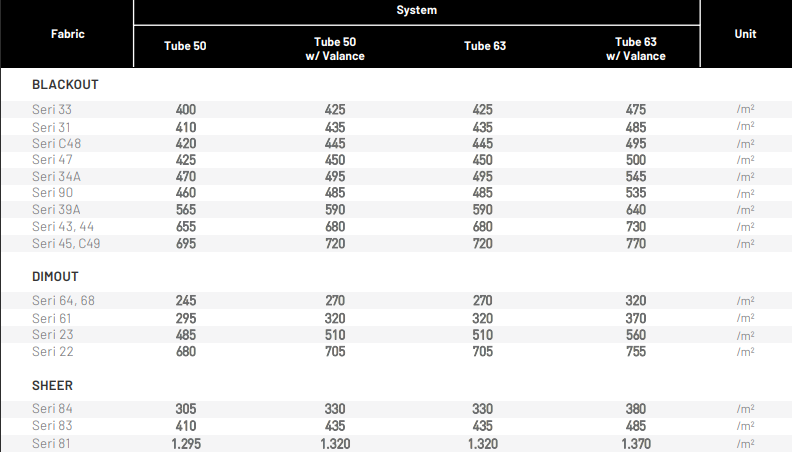
Task: Click the /m² unit in Seri 33 row
Action: click(x=746, y=109)
